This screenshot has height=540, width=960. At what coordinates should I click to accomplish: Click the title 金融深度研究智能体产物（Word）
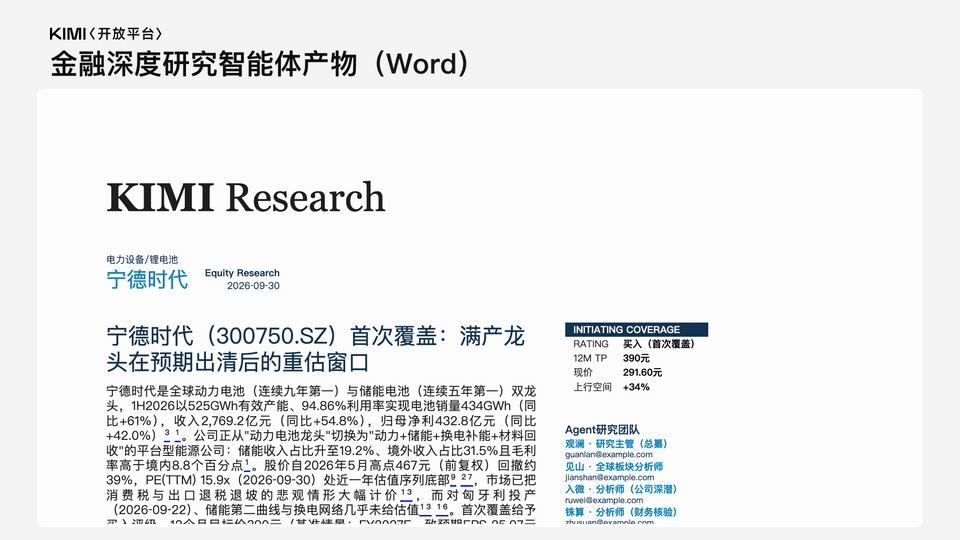[x=260, y=64]
